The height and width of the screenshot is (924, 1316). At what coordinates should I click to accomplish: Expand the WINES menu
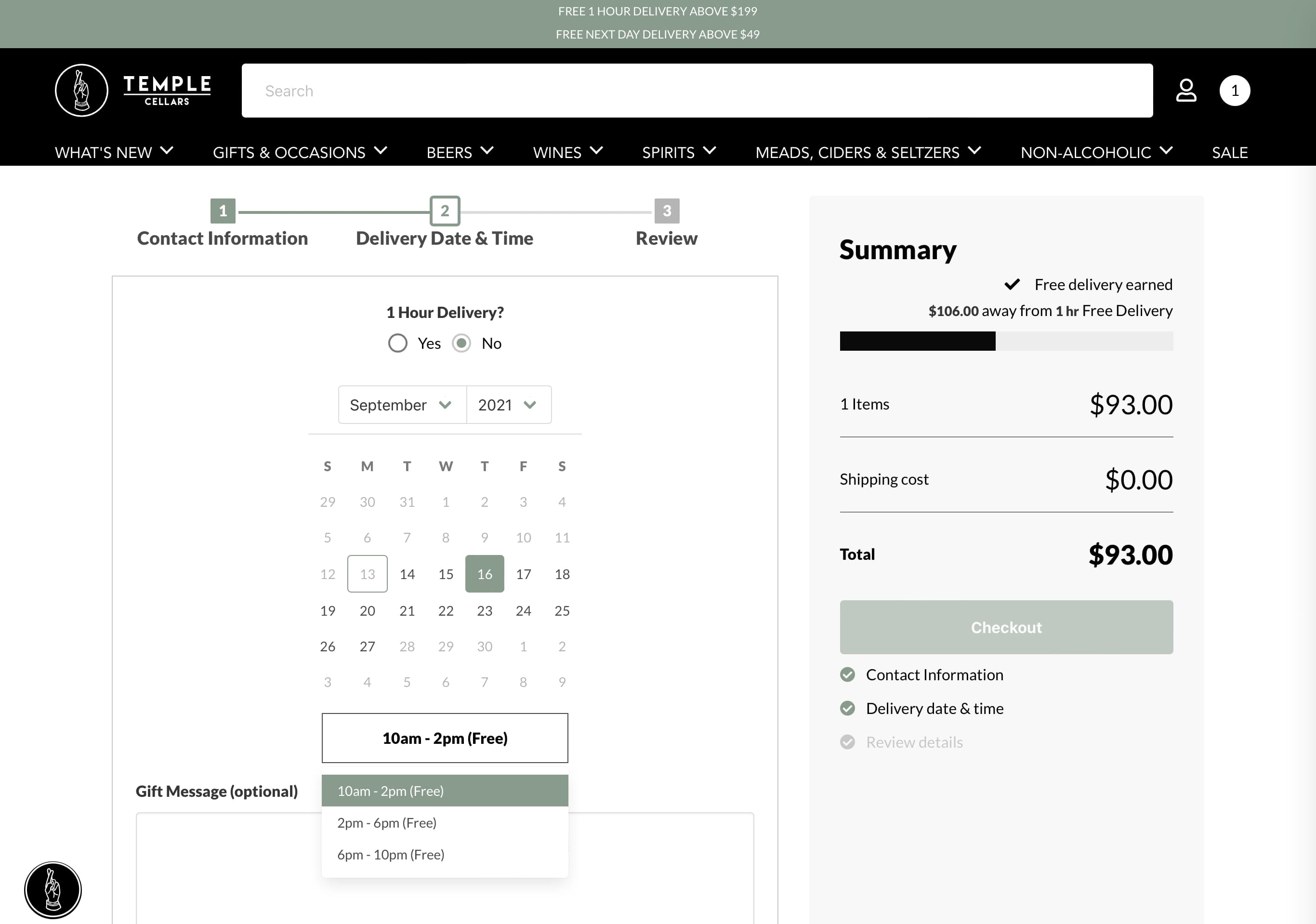click(x=567, y=152)
